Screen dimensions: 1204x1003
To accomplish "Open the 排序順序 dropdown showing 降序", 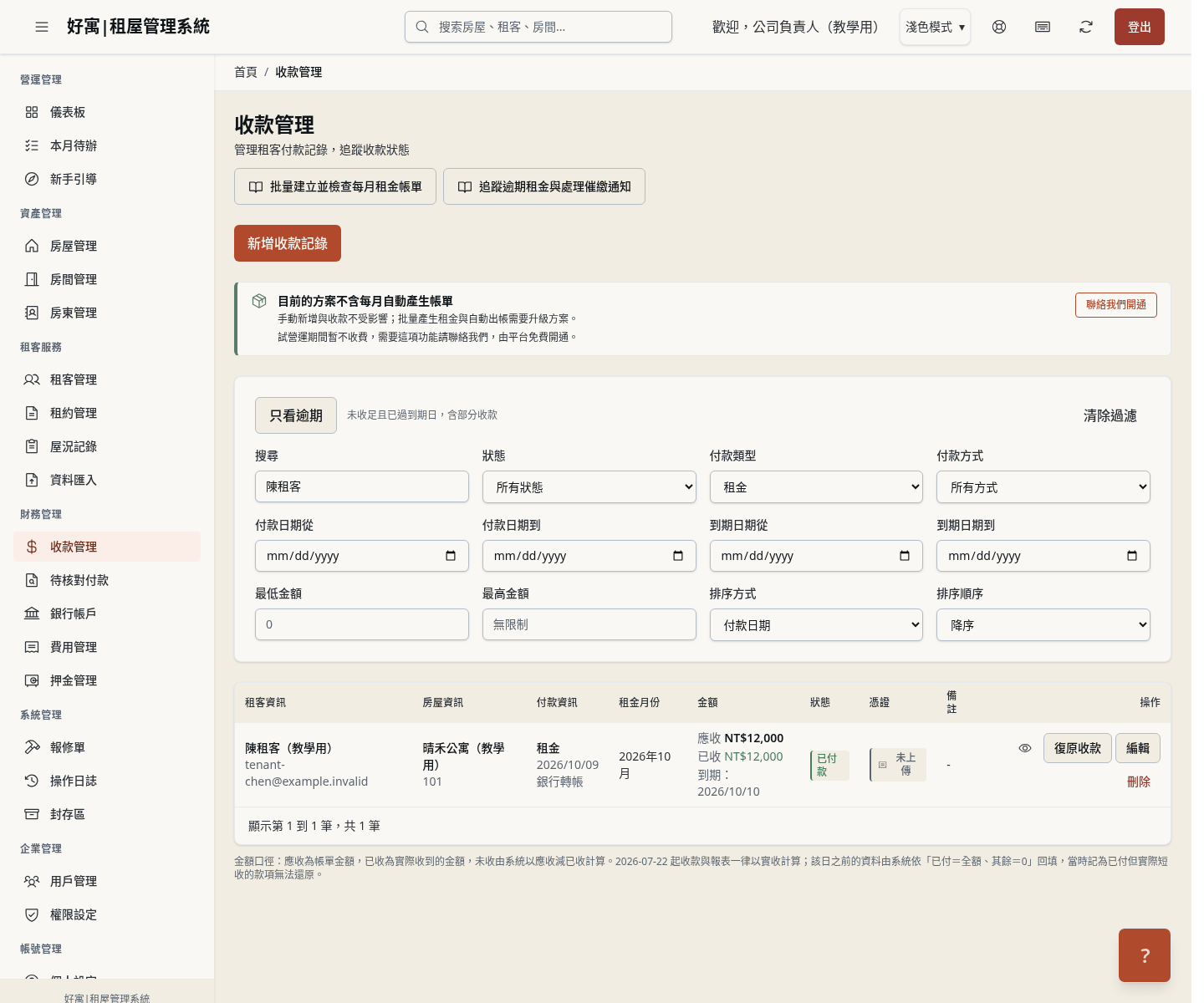I will [x=1043, y=625].
